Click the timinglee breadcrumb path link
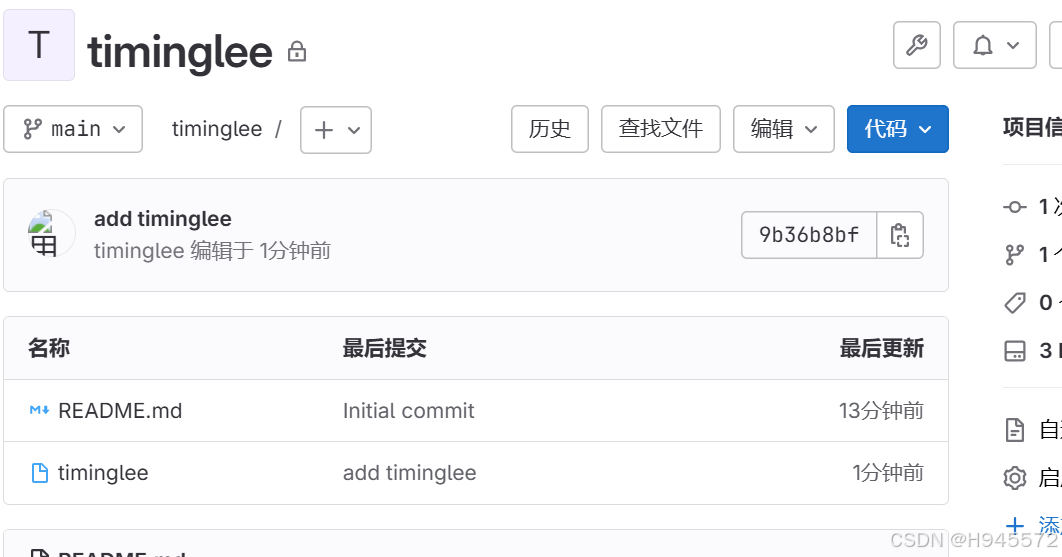1062x557 pixels. (x=217, y=129)
